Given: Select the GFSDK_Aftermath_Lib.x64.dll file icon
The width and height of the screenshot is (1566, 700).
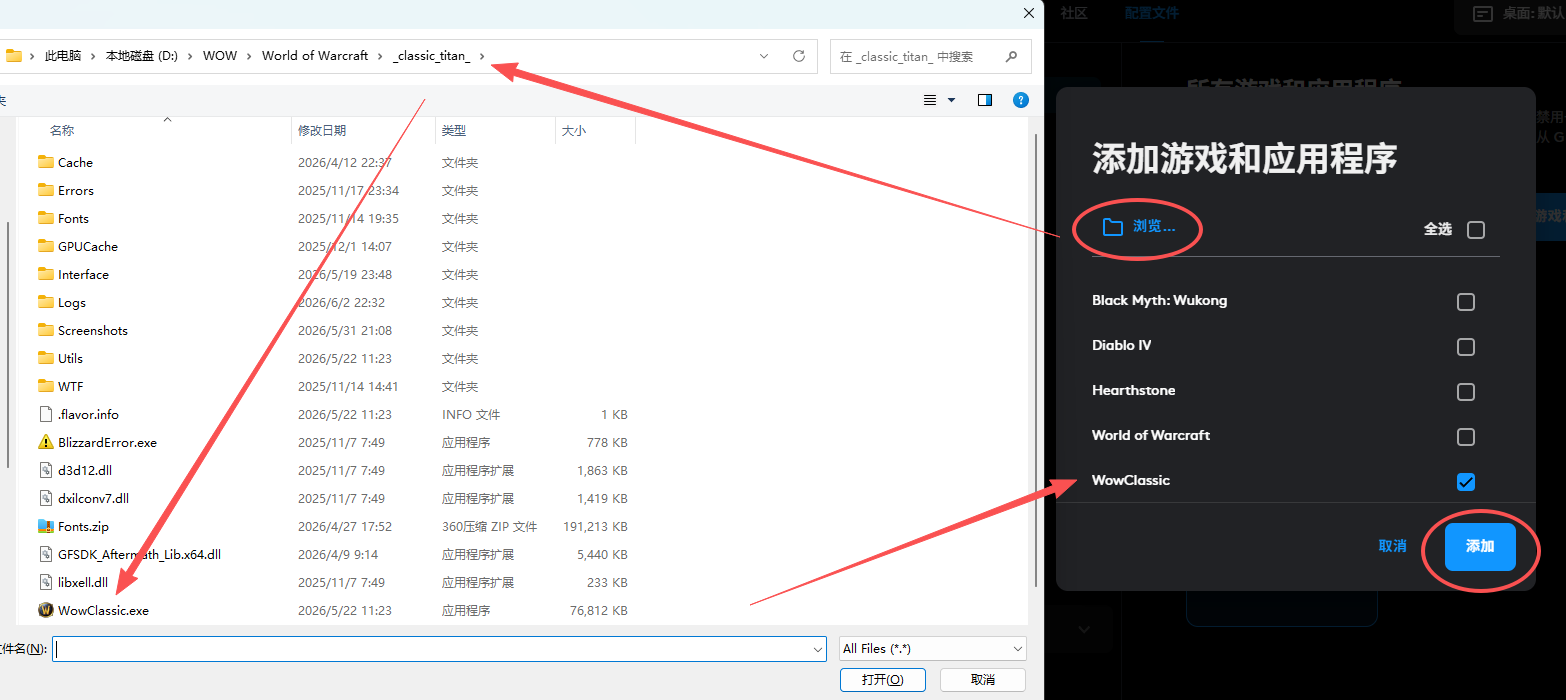Looking at the screenshot, I should [45, 554].
